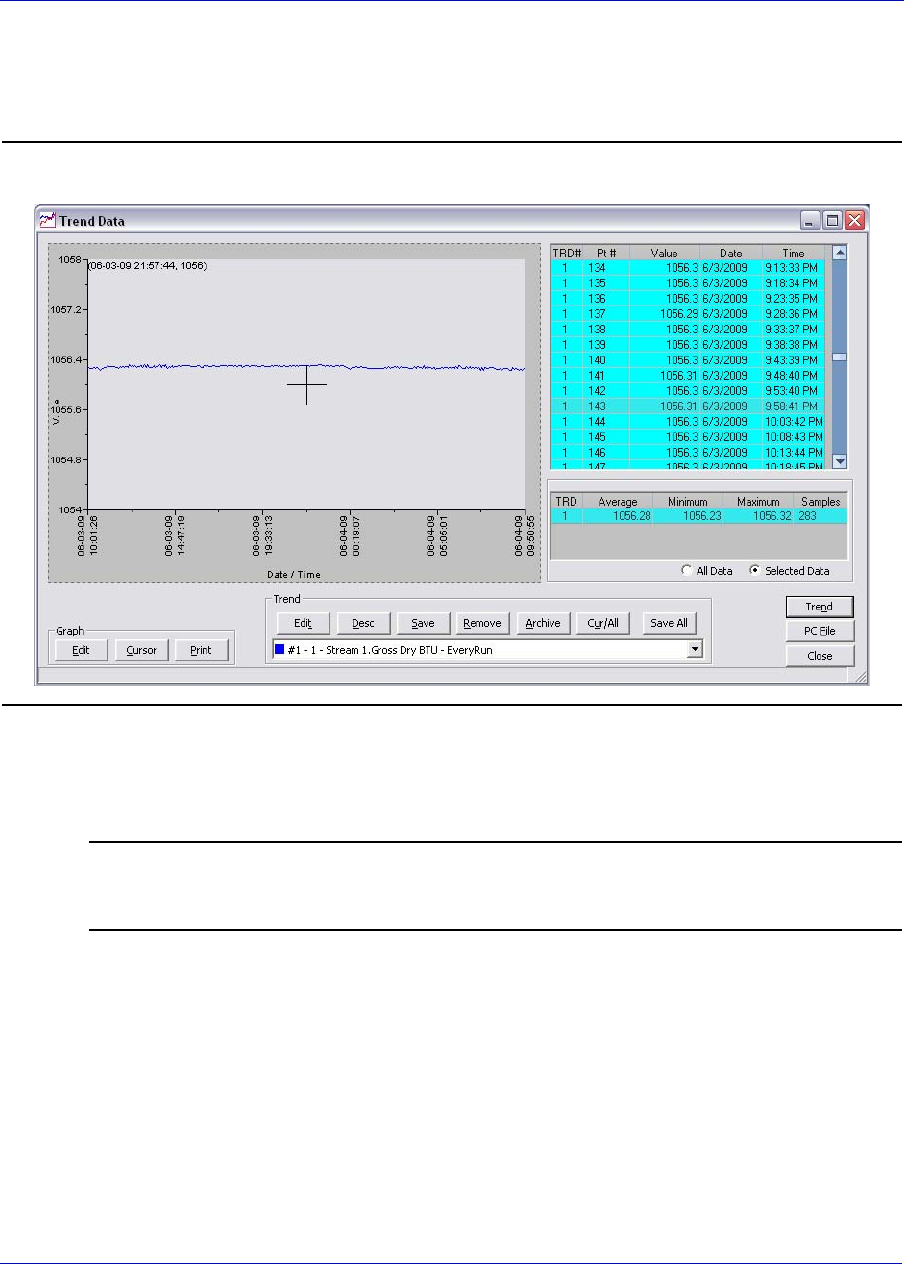The width and height of the screenshot is (904, 1264).
Task: Click the Pt # column header
Action: (x=606, y=253)
